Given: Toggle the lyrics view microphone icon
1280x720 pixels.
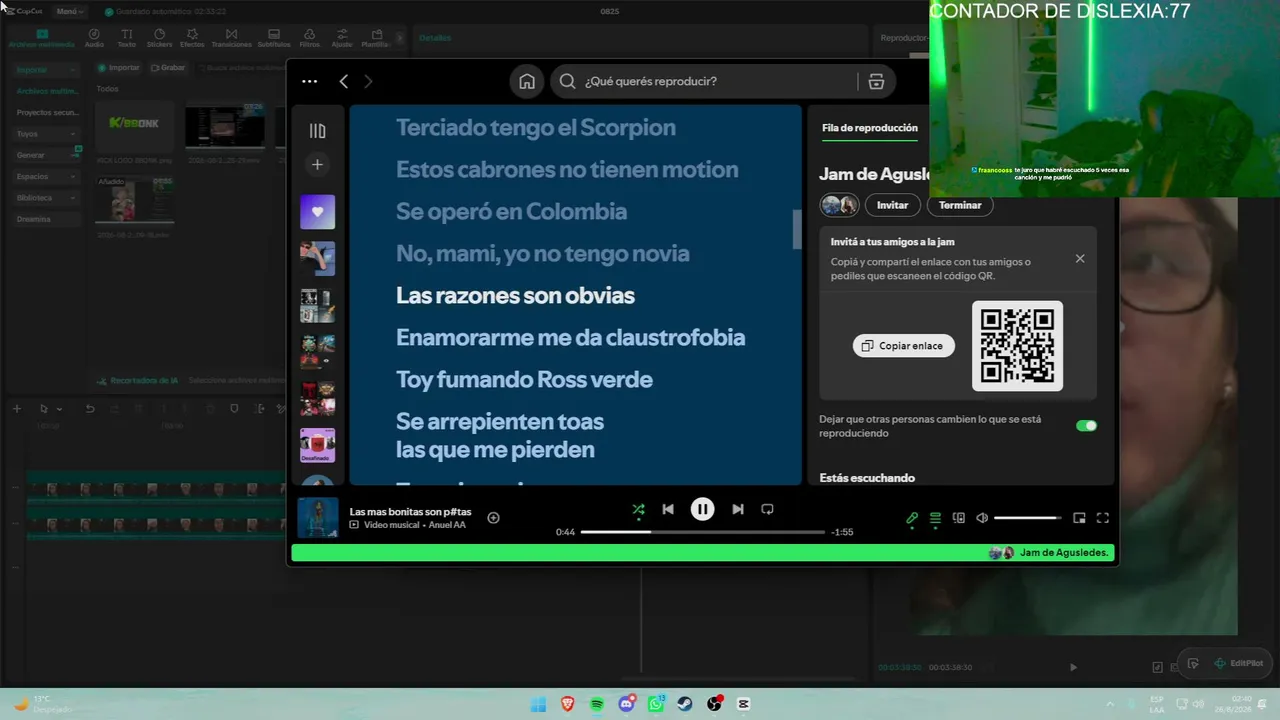Looking at the screenshot, I should click(912, 518).
